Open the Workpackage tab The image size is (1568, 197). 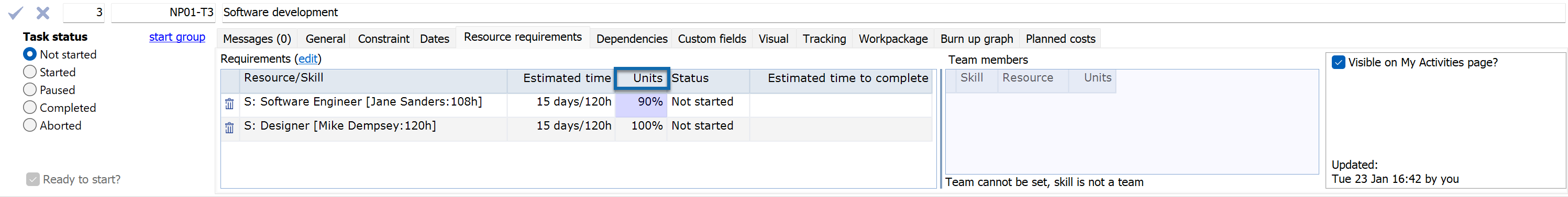pyautogui.click(x=893, y=39)
